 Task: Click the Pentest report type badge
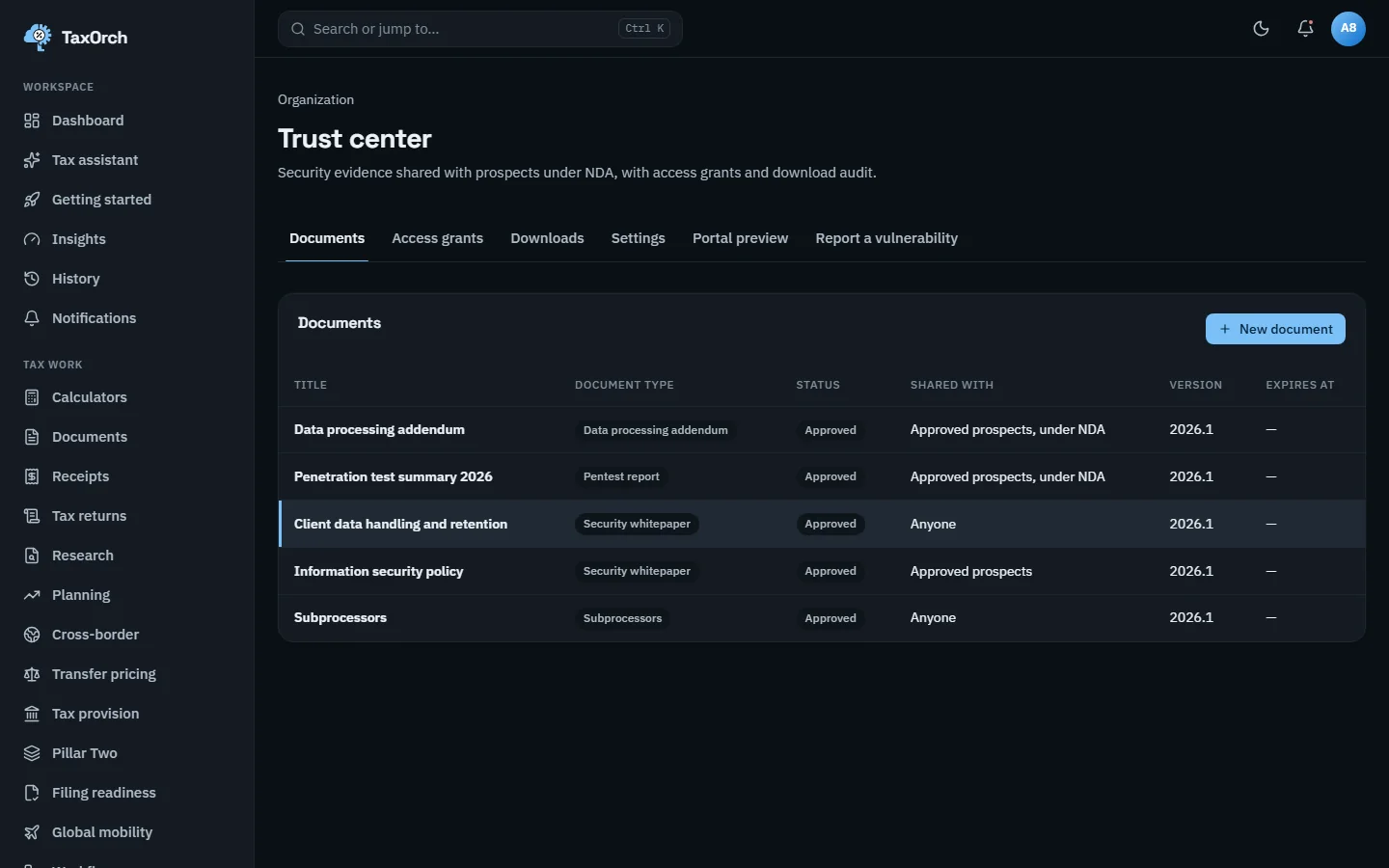point(621,476)
